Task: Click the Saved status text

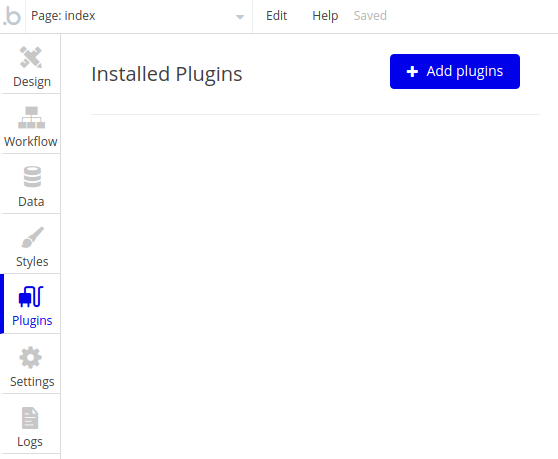Action: point(370,16)
